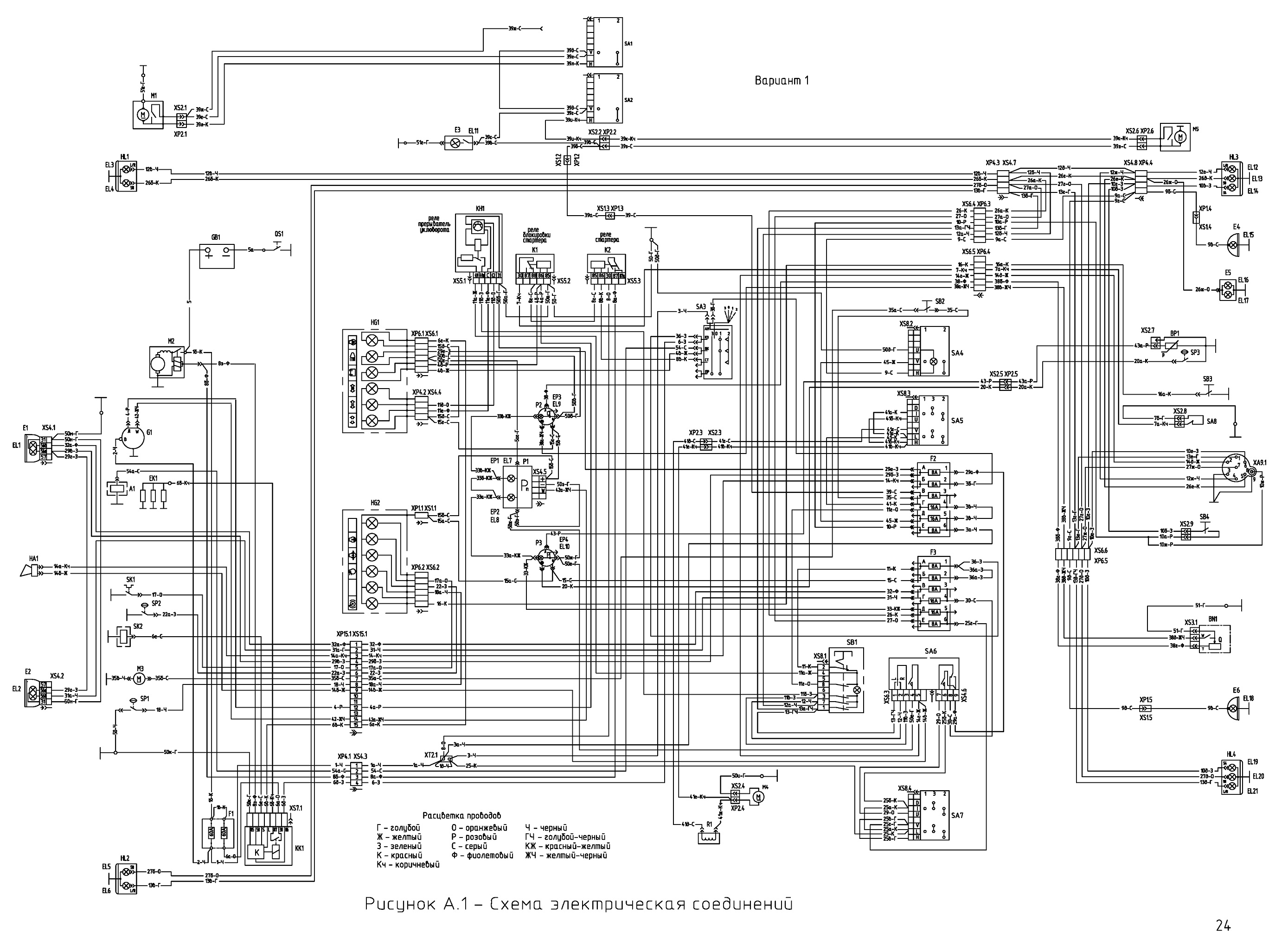This screenshot has height=933, width=1288.
Task: Click the F3 fuse block
Action: point(934,594)
